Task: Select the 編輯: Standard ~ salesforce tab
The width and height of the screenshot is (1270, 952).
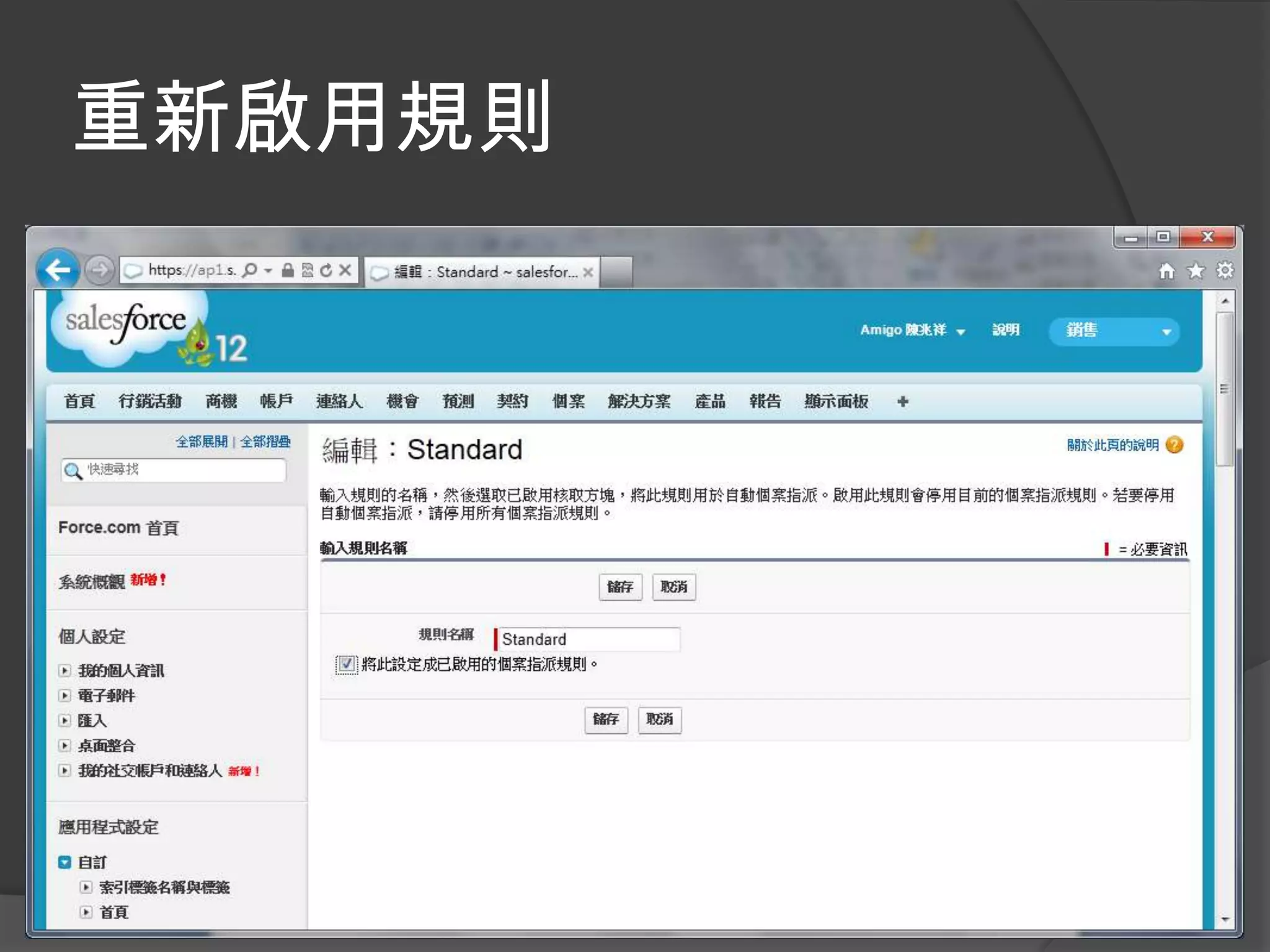Action: tap(481, 272)
